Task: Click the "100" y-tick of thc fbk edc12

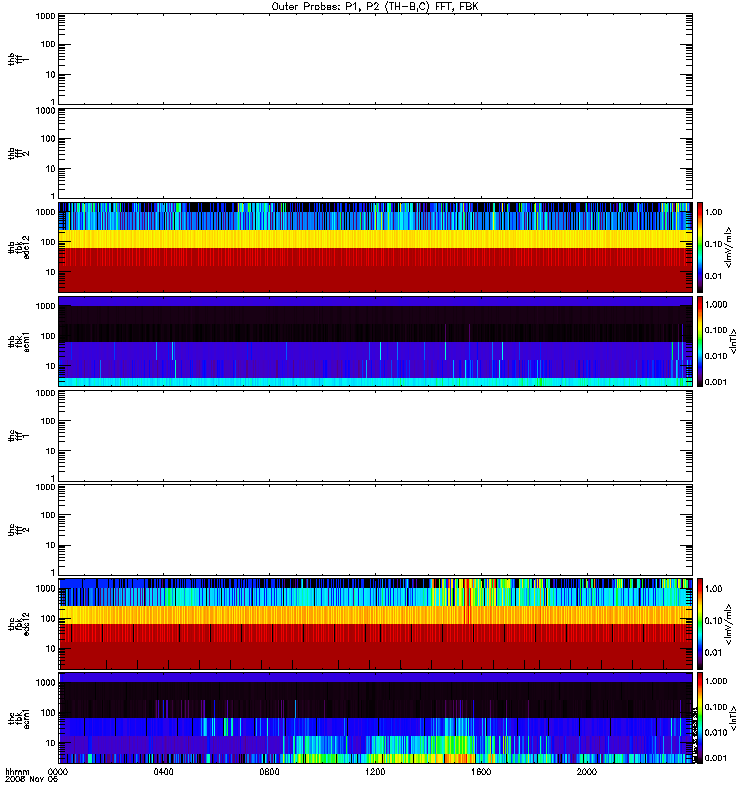Action: tap(48, 619)
